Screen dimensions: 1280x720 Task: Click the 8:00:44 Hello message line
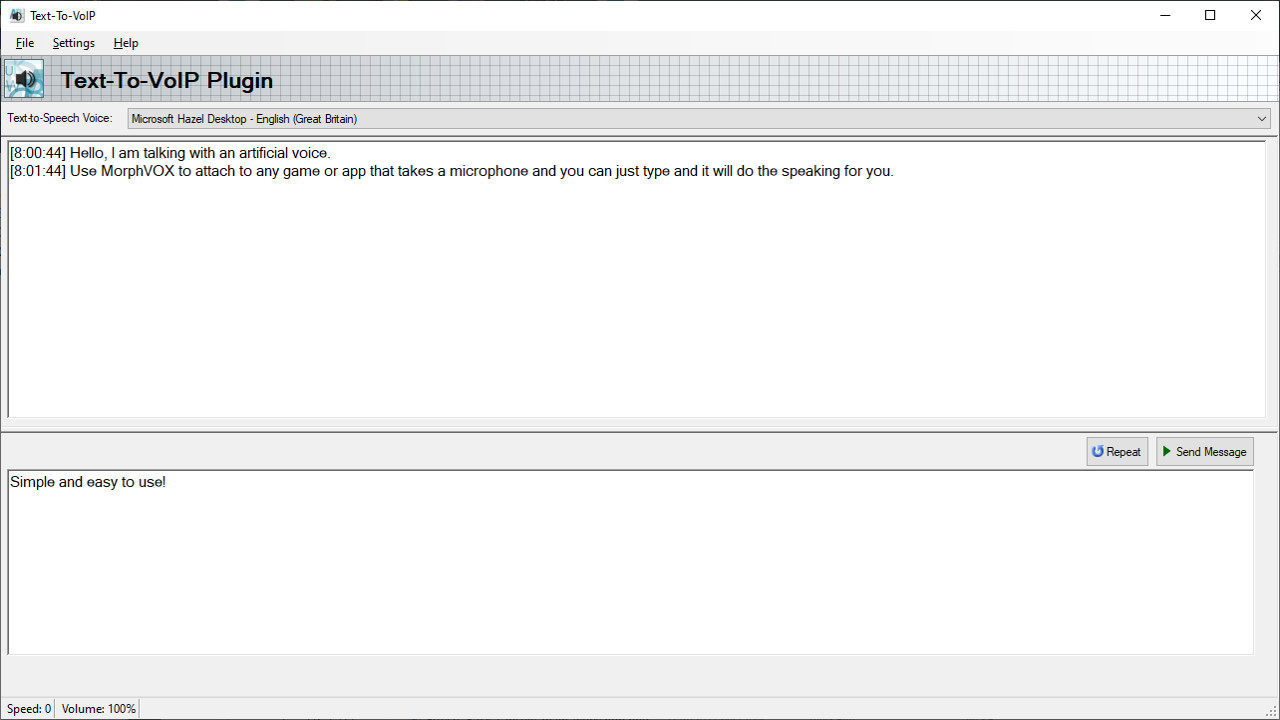point(169,153)
